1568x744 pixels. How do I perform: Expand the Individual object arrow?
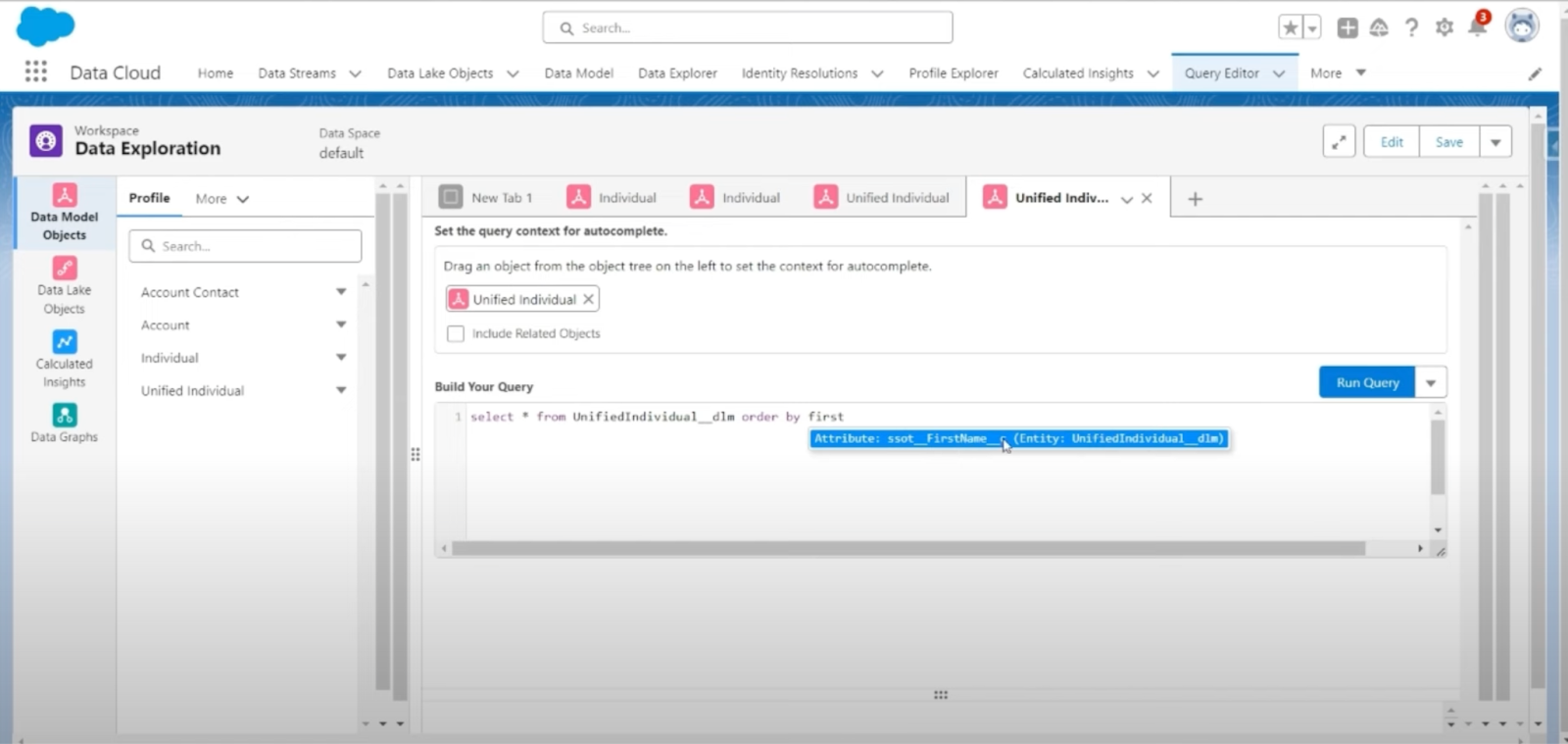tap(341, 358)
